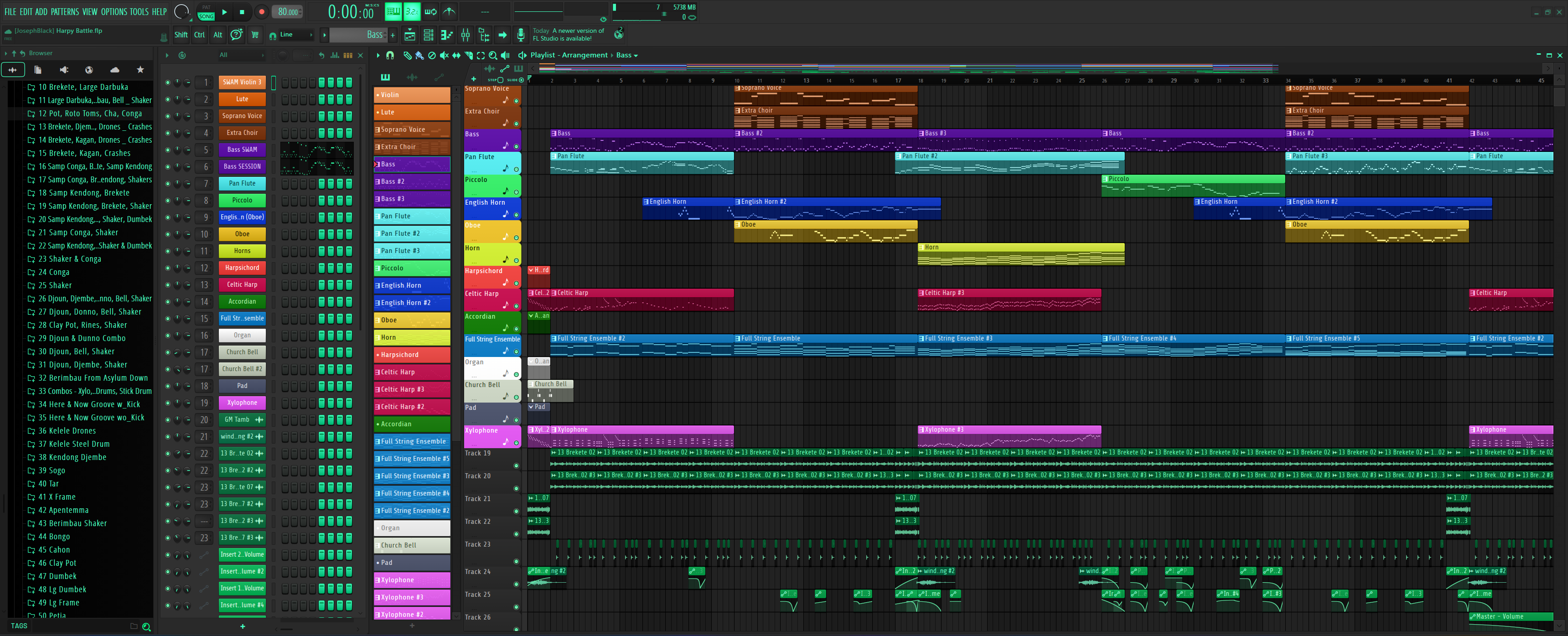Image resolution: width=1568 pixels, height=636 pixels.
Task: Select the Paint brush tool
Action: (419, 55)
